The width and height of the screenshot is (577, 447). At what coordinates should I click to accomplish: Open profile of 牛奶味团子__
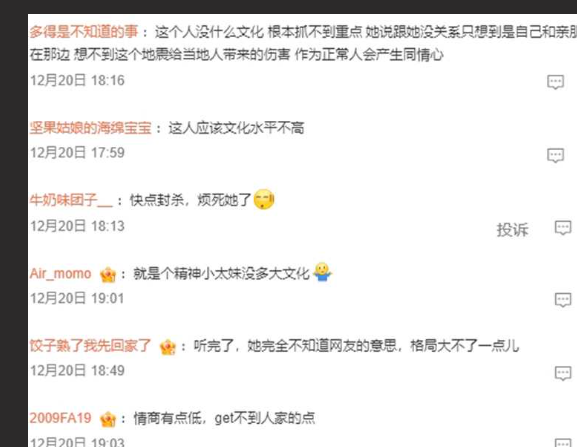[71, 200]
